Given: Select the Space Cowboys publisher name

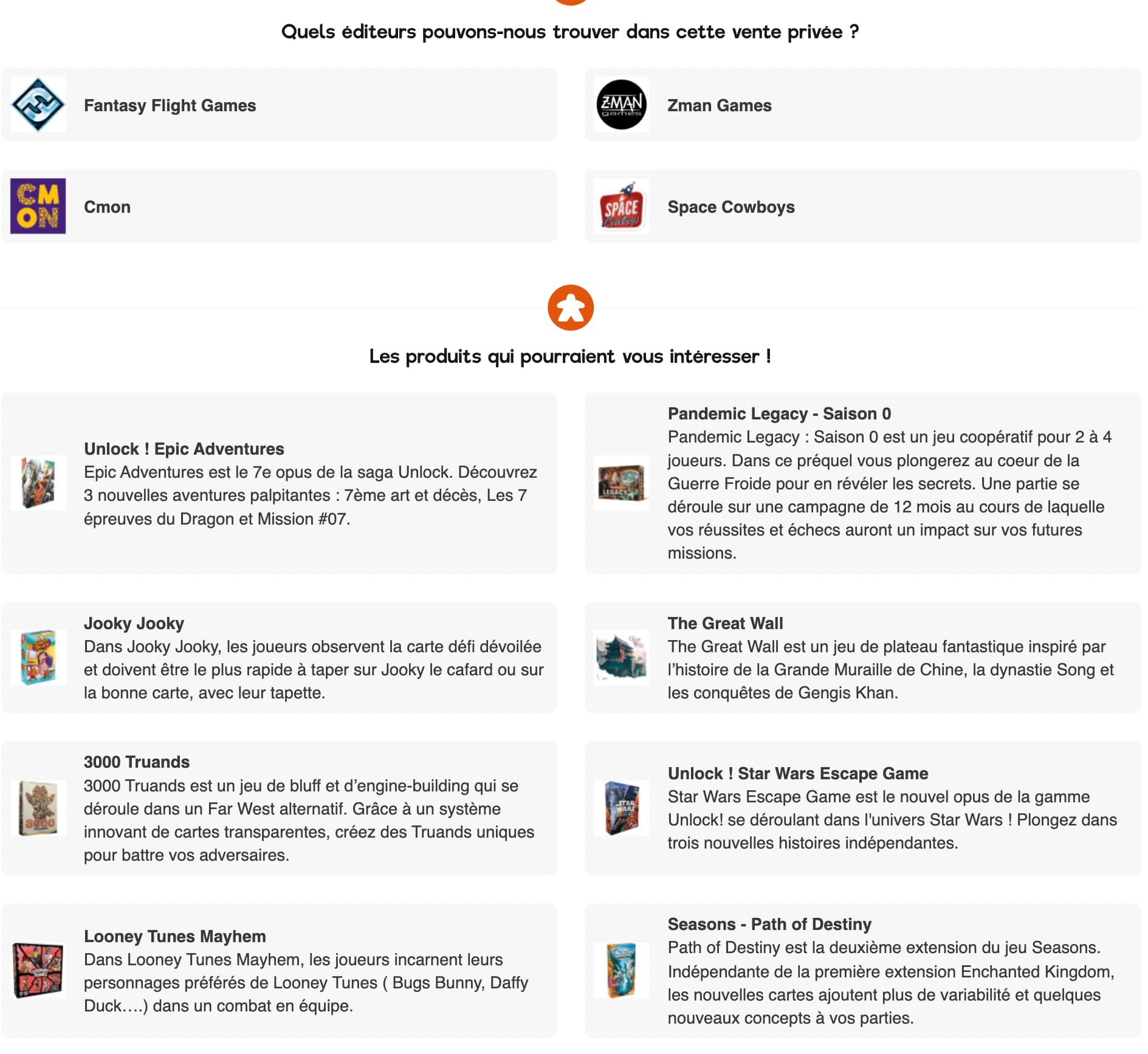Looking at the screenshot, I should point(731,207).
